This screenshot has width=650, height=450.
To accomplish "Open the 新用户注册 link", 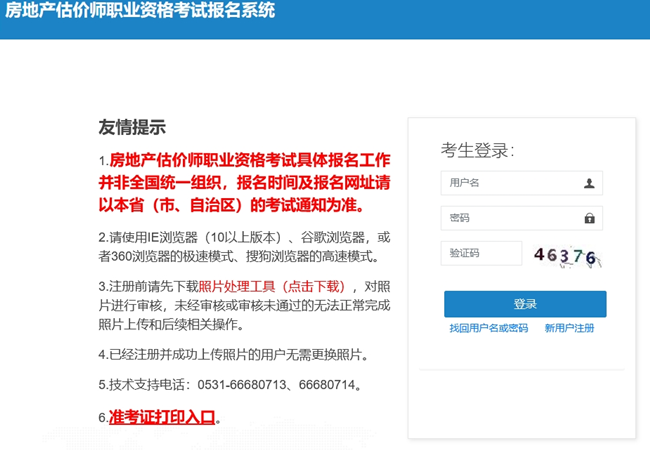I will click(x=569, y=328).
